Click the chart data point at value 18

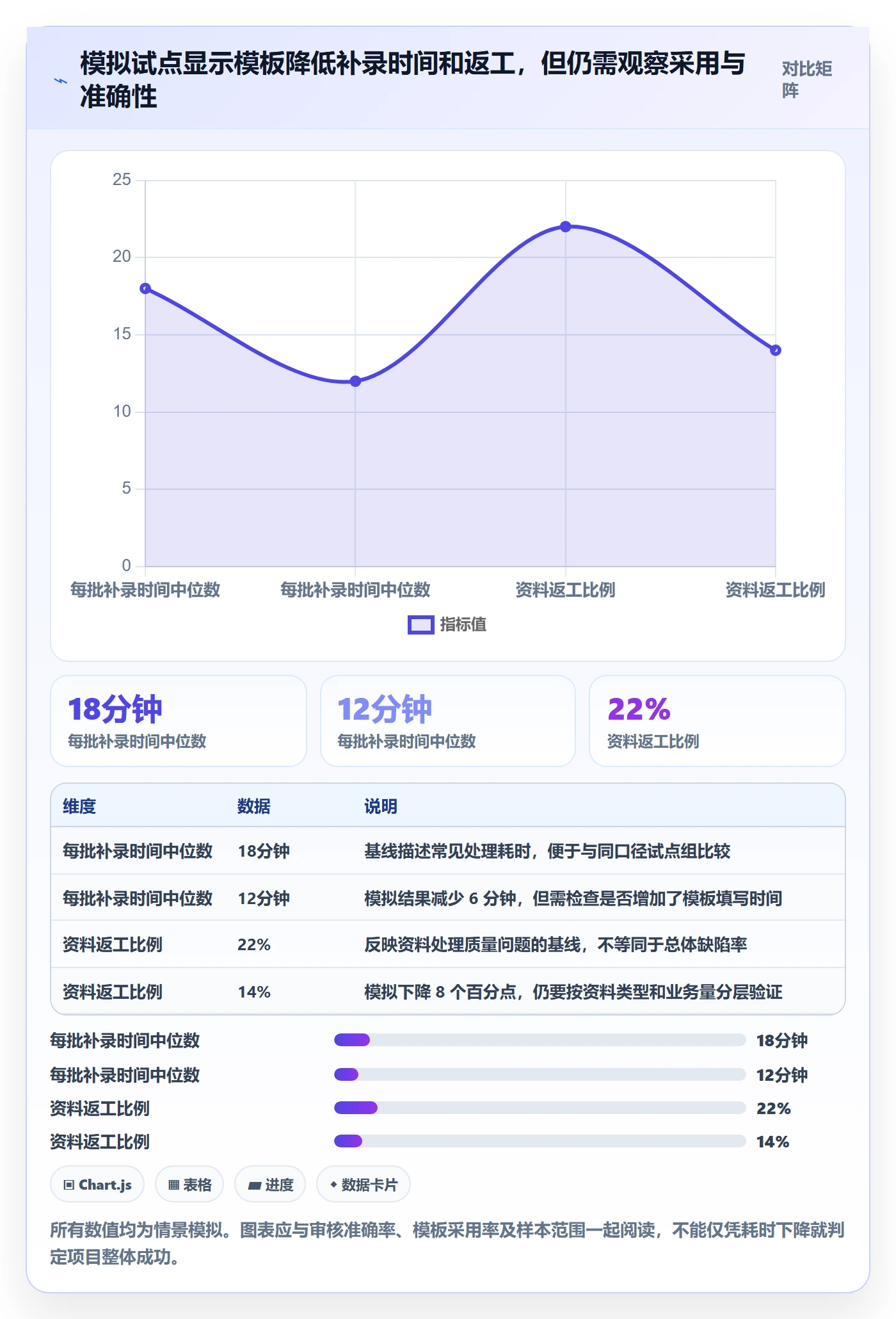pyautogui.click(x=145, y=288)
